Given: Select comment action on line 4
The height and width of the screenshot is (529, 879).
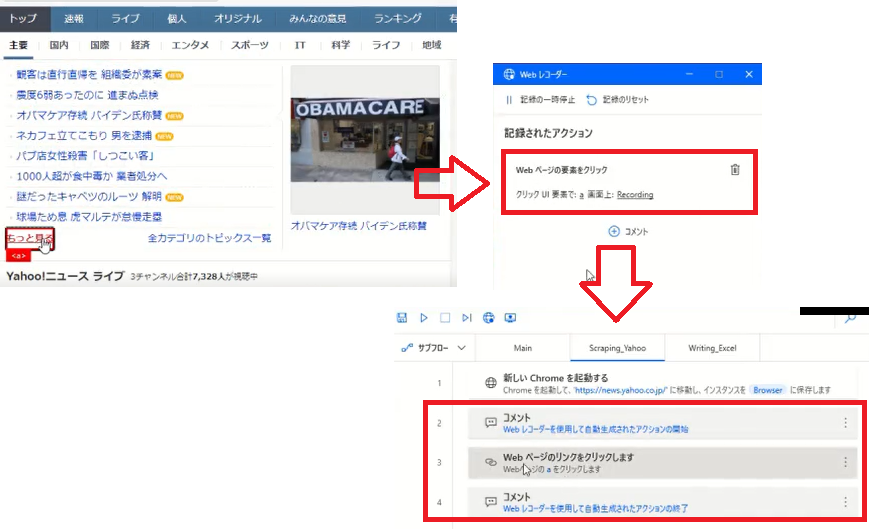Looking at the screenshot, I should pos(663,502).
